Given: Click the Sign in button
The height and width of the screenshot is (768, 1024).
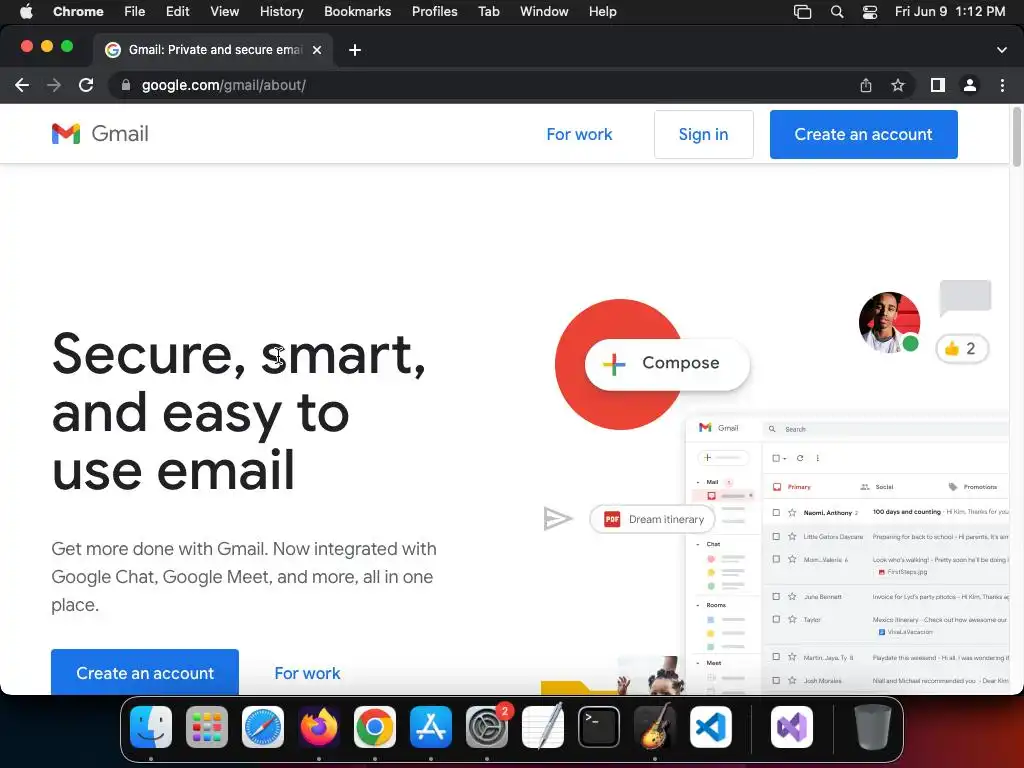Looking at the screenshot, I should pos(703,135).
